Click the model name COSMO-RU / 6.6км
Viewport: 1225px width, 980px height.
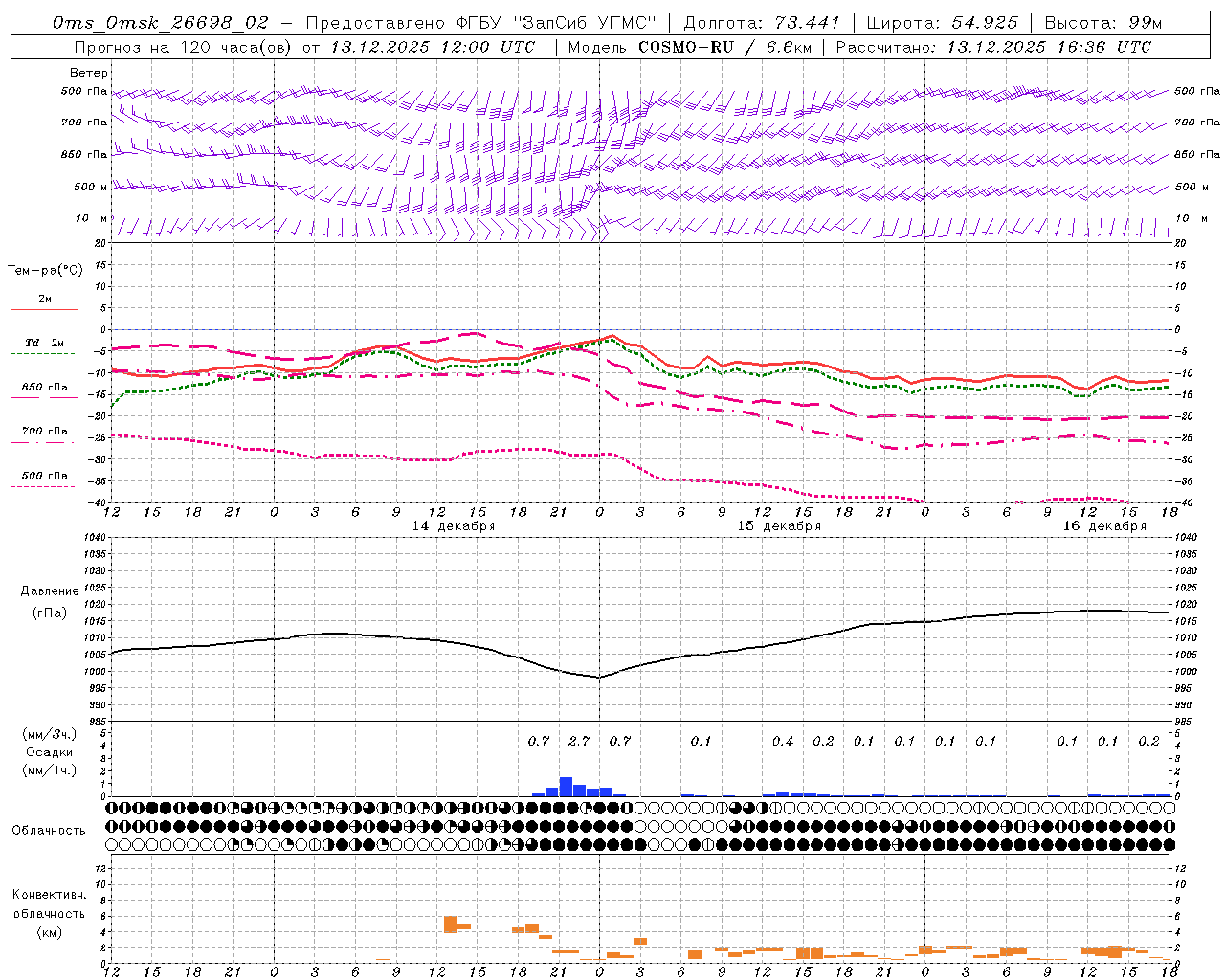(x=724, y=47)
